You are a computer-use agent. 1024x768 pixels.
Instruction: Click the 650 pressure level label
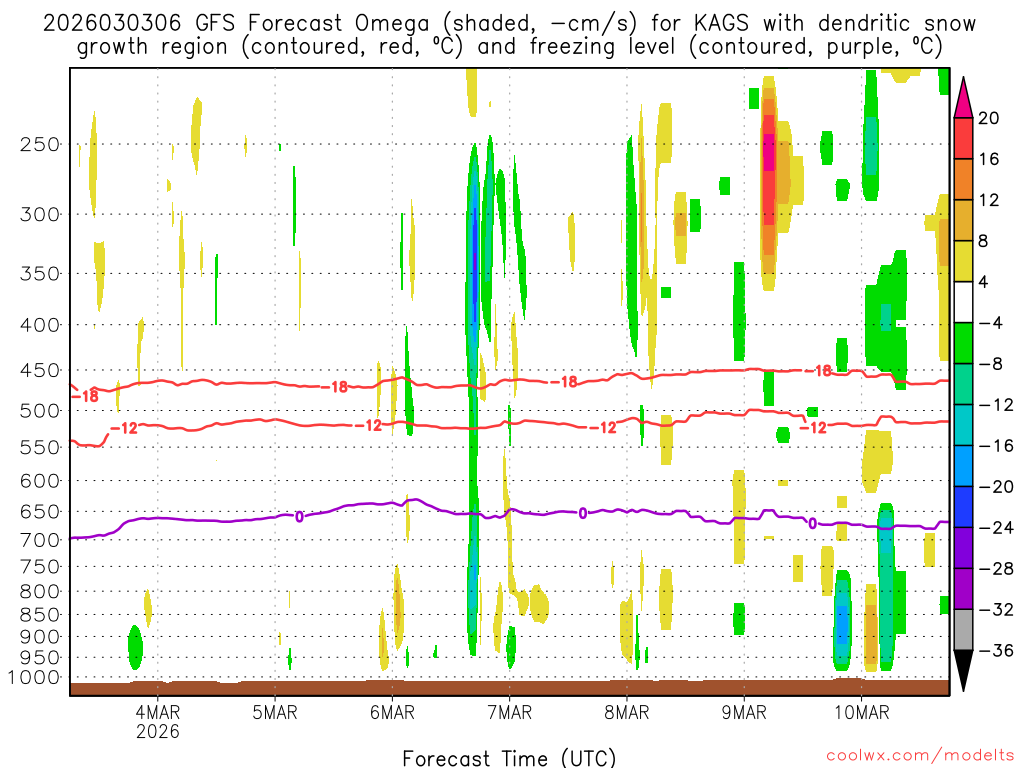[x=40, y=511]
